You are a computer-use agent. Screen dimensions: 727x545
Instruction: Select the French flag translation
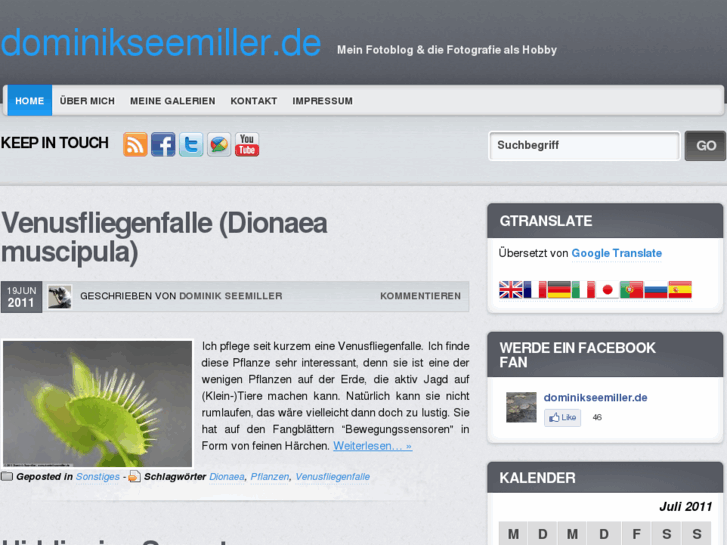535,290
